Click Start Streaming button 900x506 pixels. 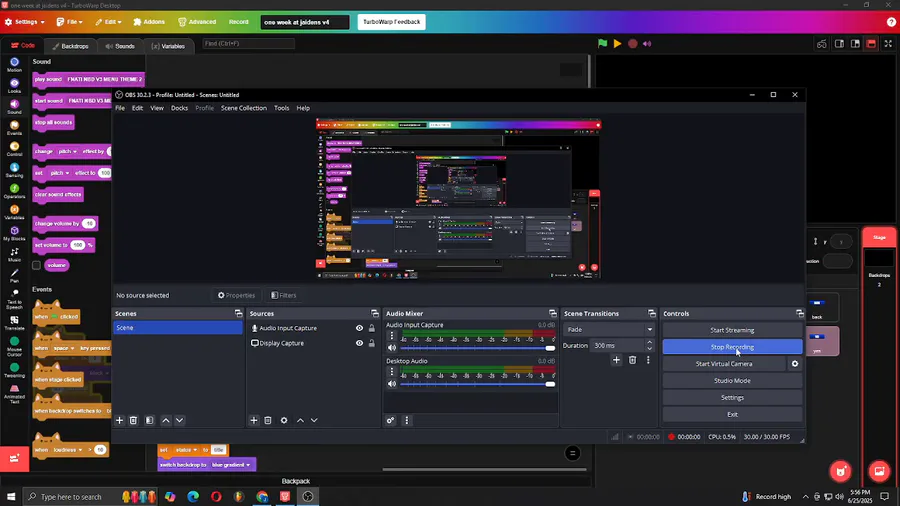[x=732, y=330]
